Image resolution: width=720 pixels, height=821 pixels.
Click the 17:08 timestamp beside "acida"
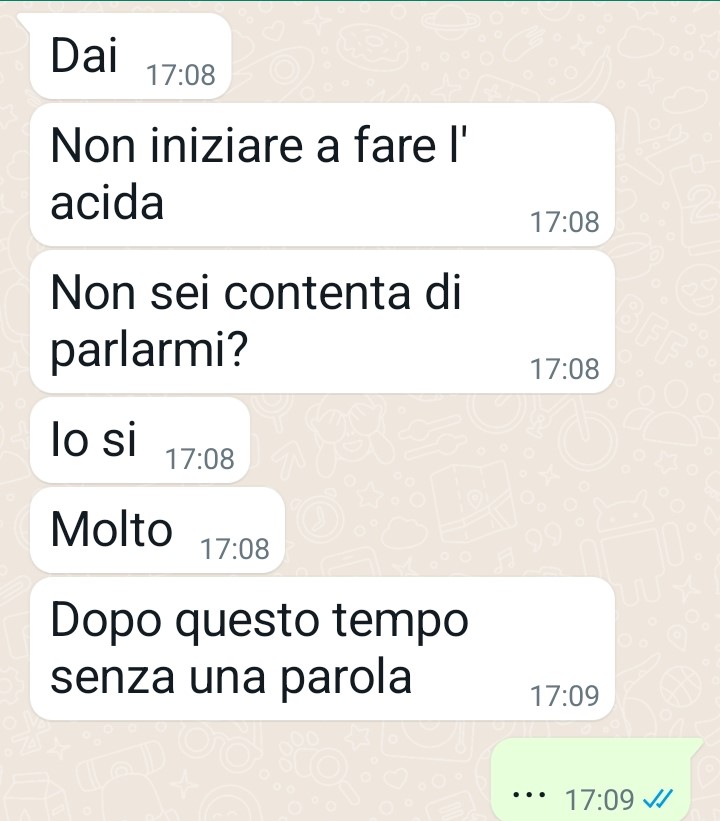point(564,222)
